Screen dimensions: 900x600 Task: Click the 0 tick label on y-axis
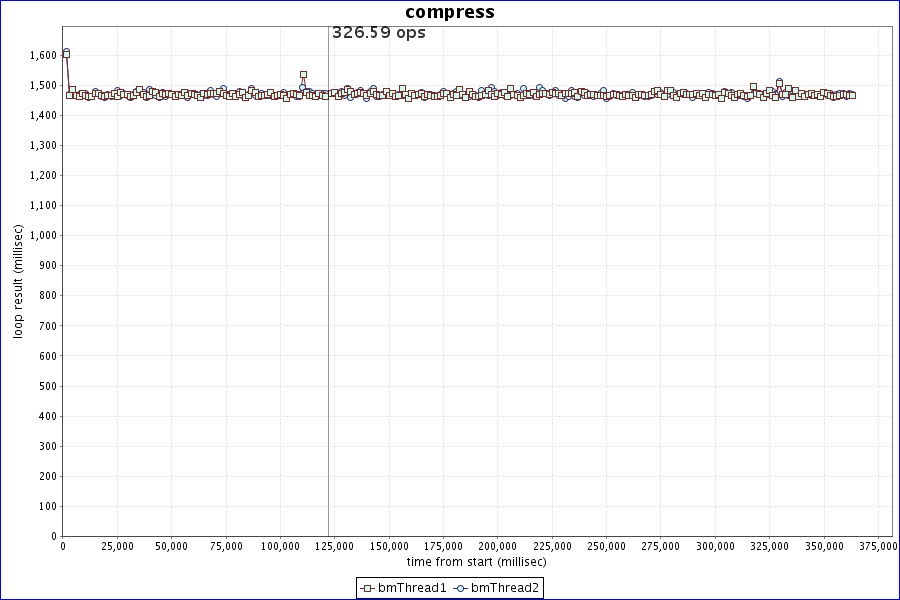tap(54, 536)
